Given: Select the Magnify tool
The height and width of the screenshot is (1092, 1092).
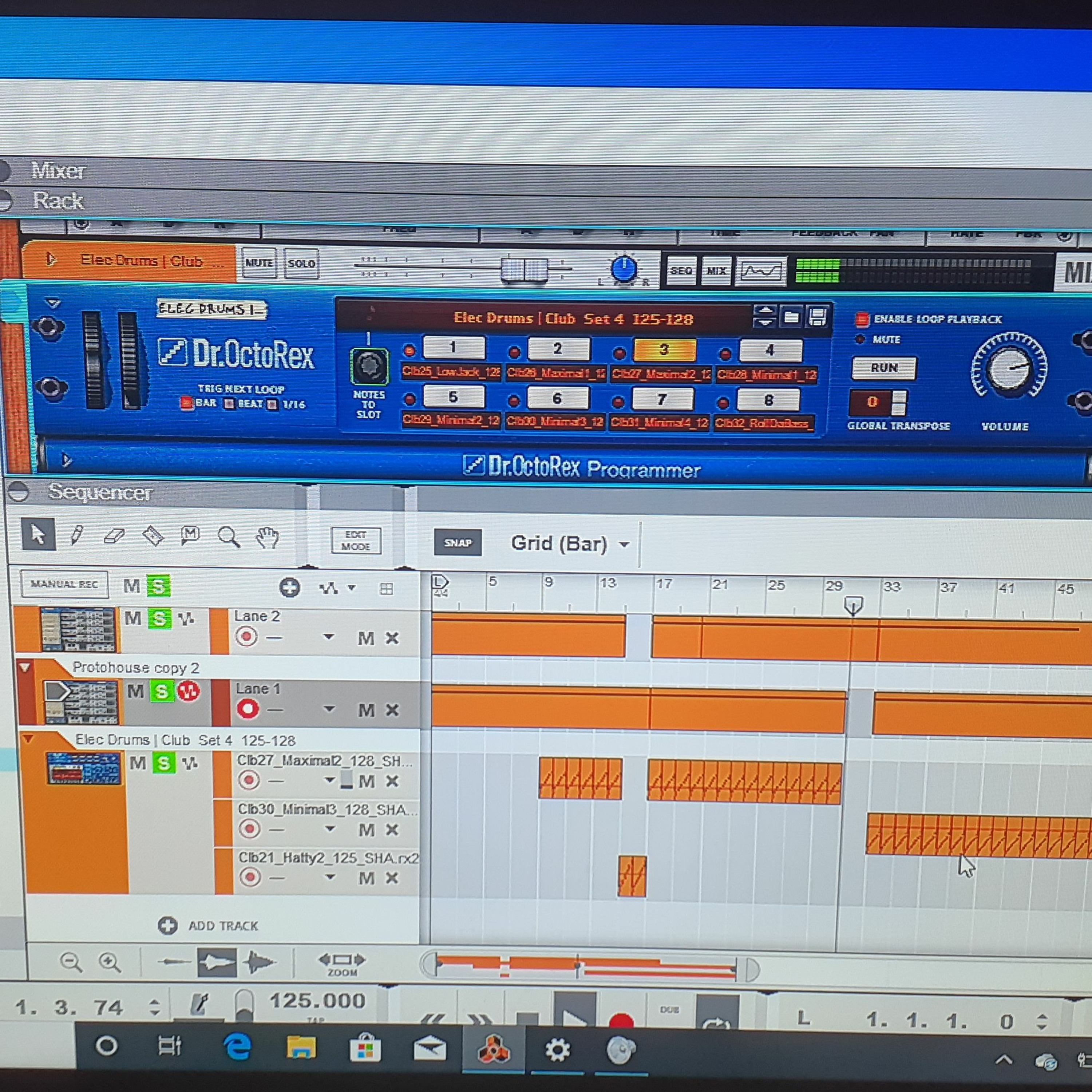Looking at the screenshot, I should click(x=229, y=537).
